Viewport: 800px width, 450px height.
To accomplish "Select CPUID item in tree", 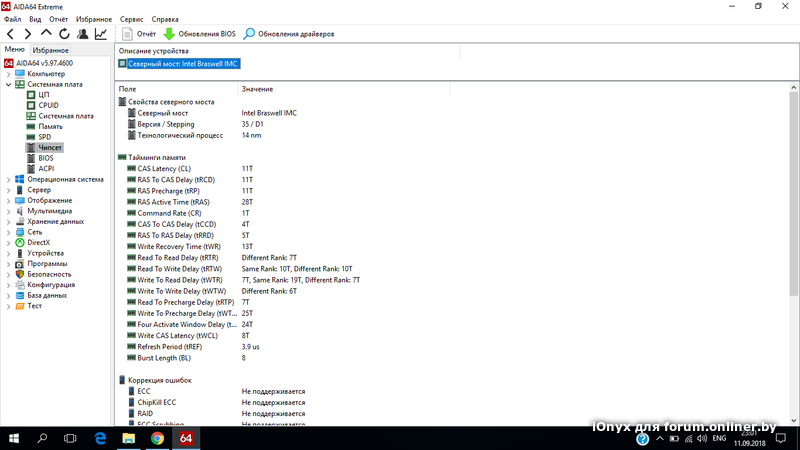I will [48, 105].
